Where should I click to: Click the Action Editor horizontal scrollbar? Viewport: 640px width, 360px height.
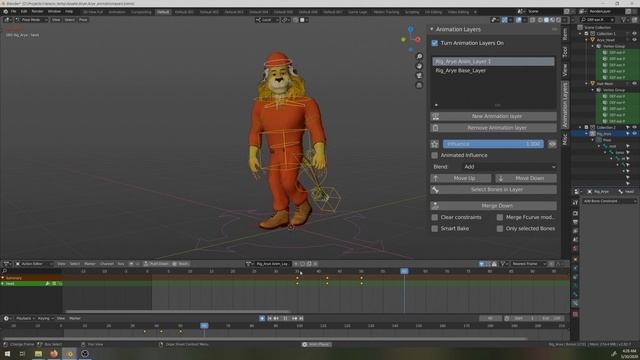pyautogui.click(x=177, y=311)
